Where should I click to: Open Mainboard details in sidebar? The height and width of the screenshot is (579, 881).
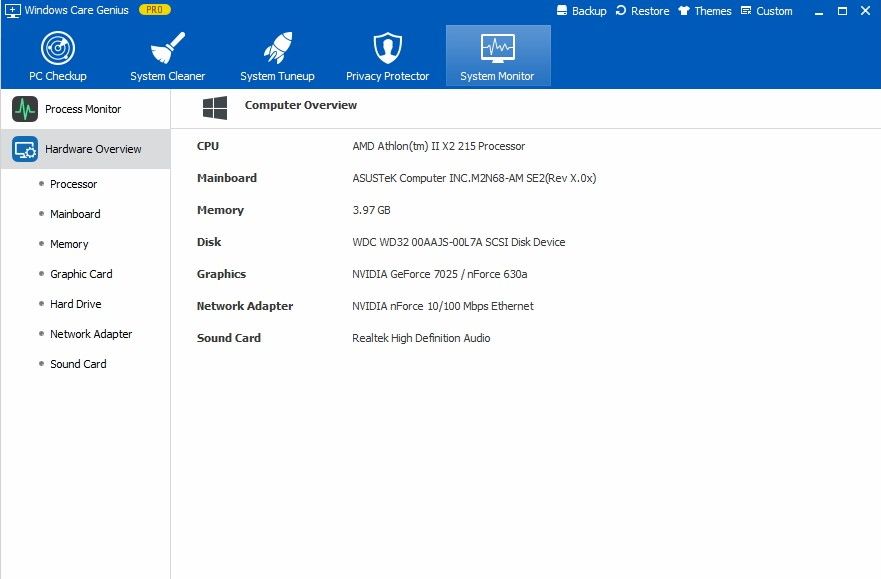(x=75, y=214)
